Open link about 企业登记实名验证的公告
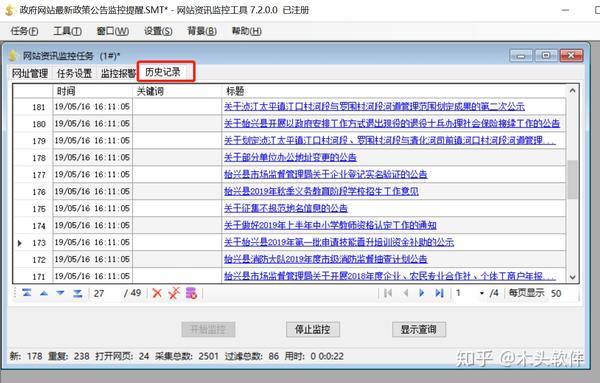Screen dimensions: 600x383 [x=326, y=174]
